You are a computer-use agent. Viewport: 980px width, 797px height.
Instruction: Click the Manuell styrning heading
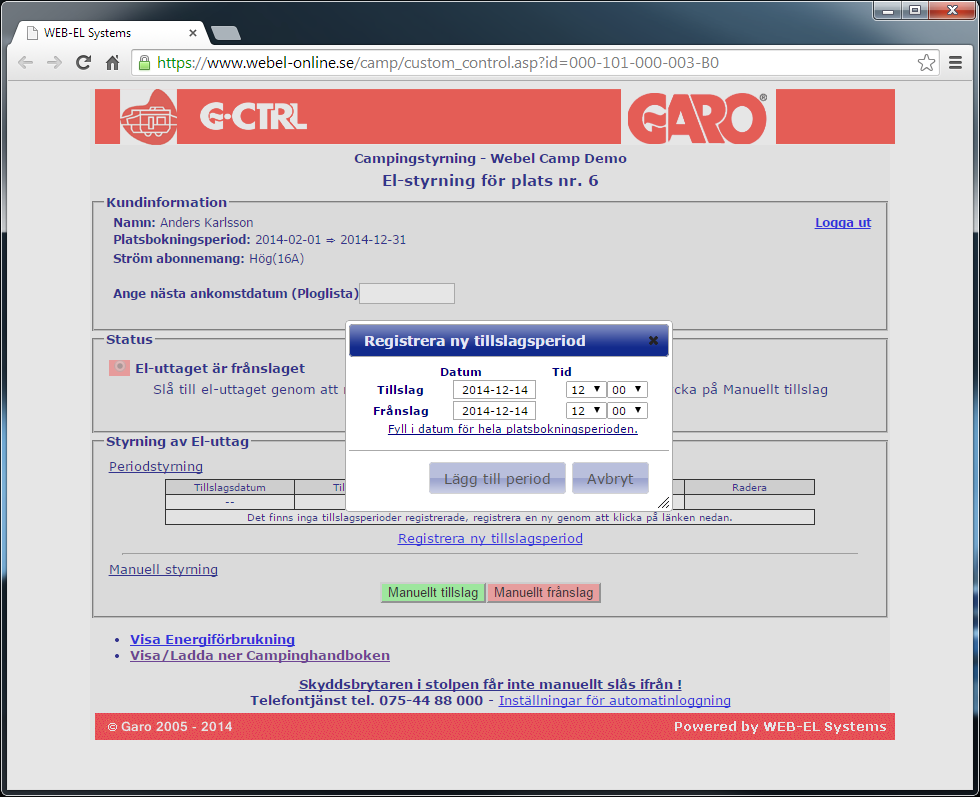point(163,569)
